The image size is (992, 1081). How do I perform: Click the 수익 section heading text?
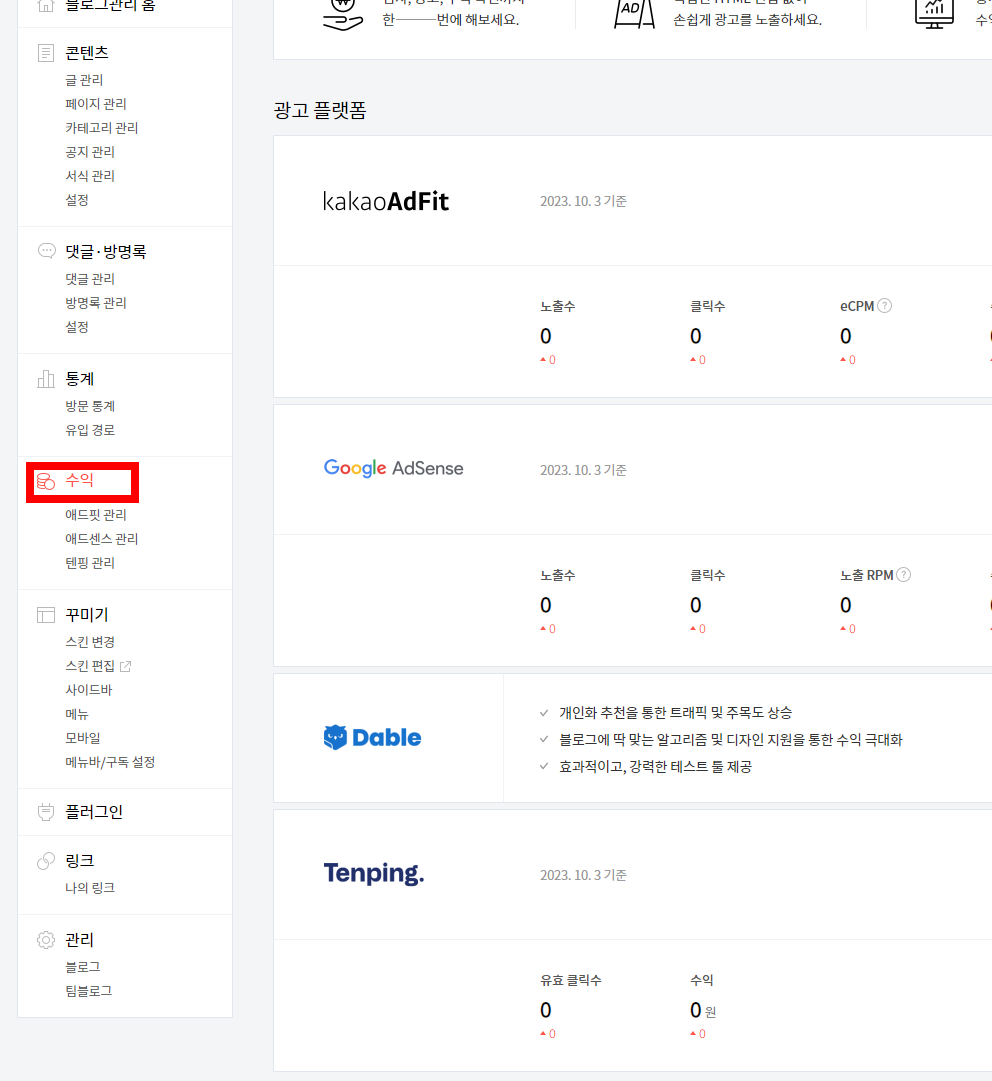pyautogui.click(x=79, y=481)
